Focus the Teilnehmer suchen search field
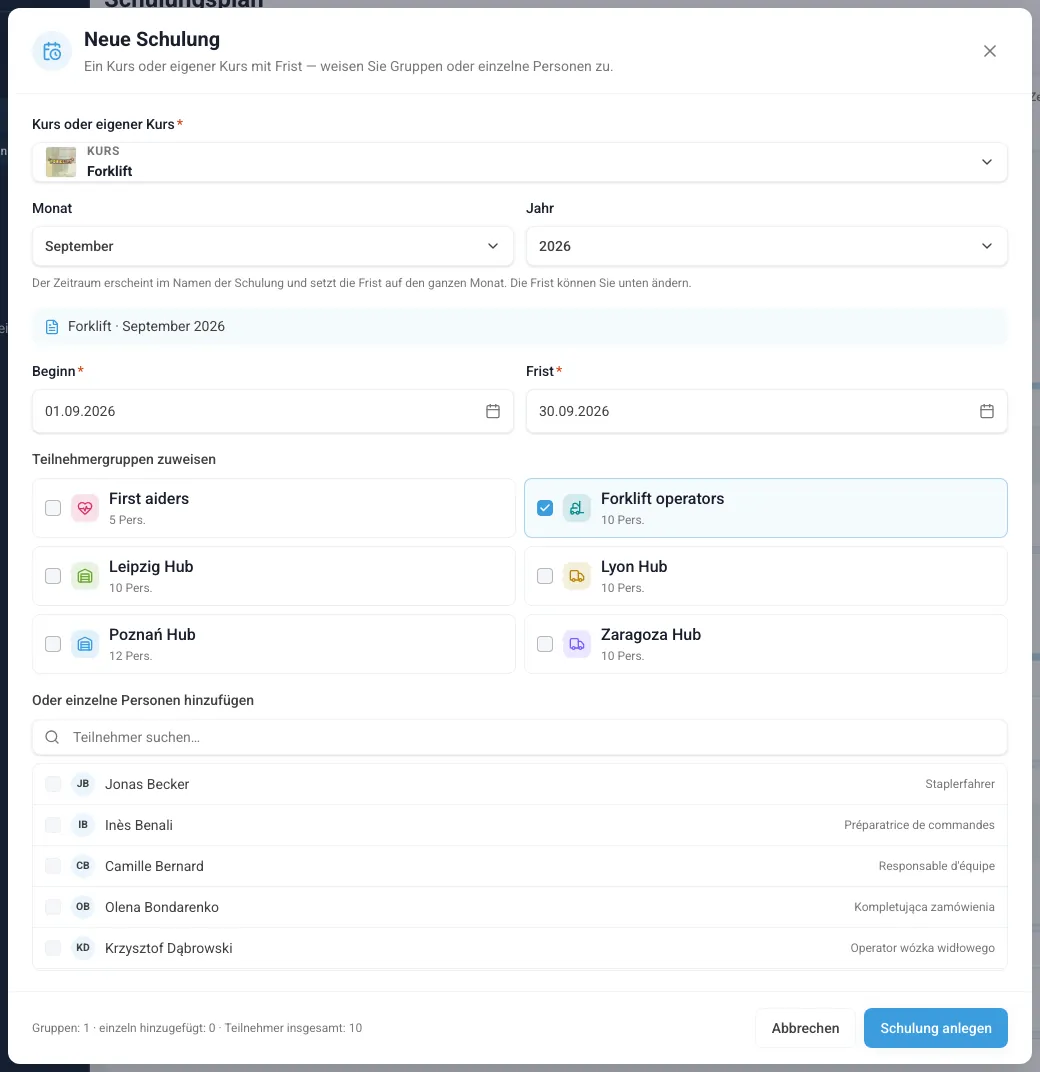Screen dimensions: 1040x1072 [x=520, y=737]
